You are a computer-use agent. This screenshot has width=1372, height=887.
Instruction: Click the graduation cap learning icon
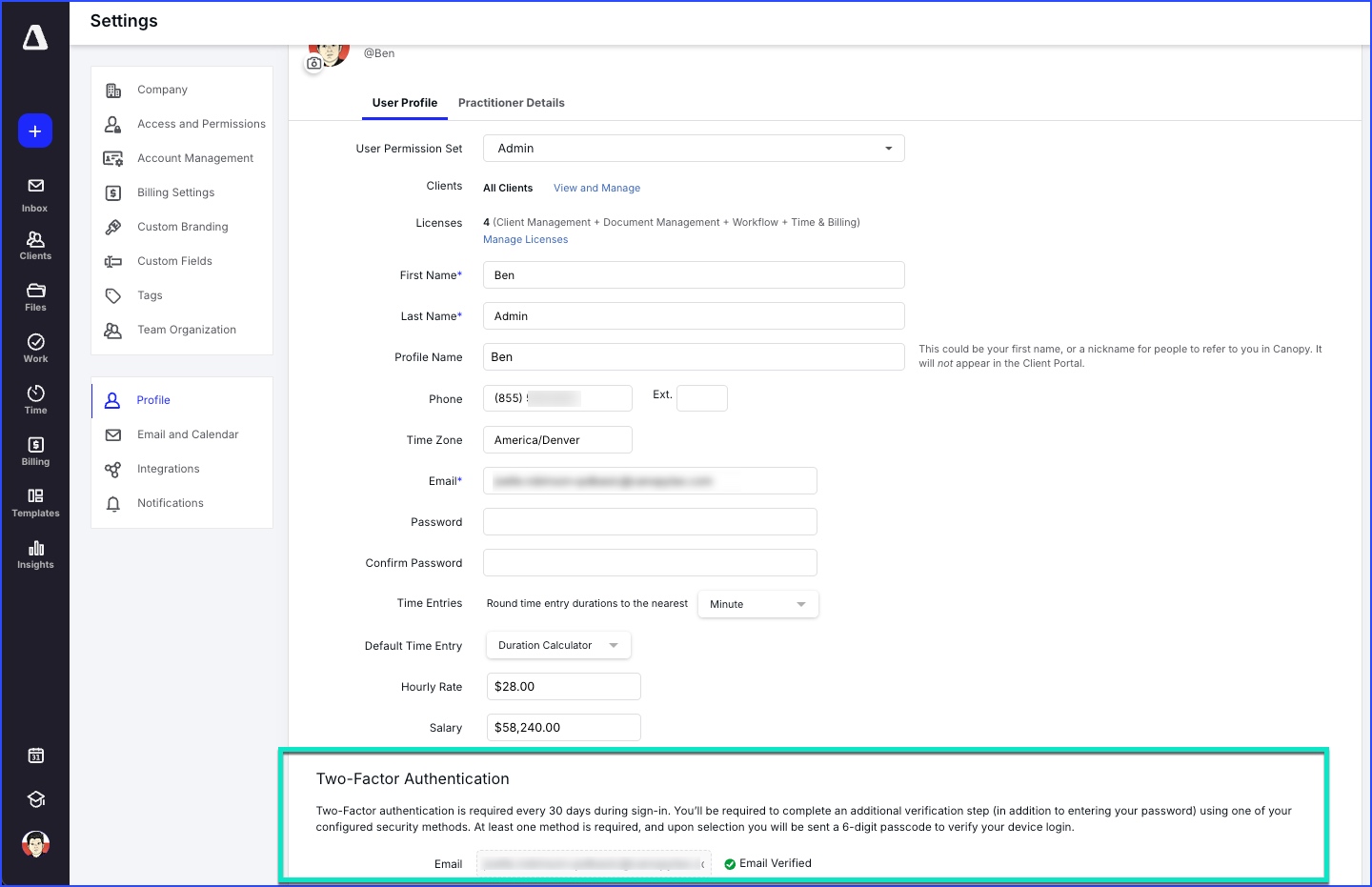35,799
